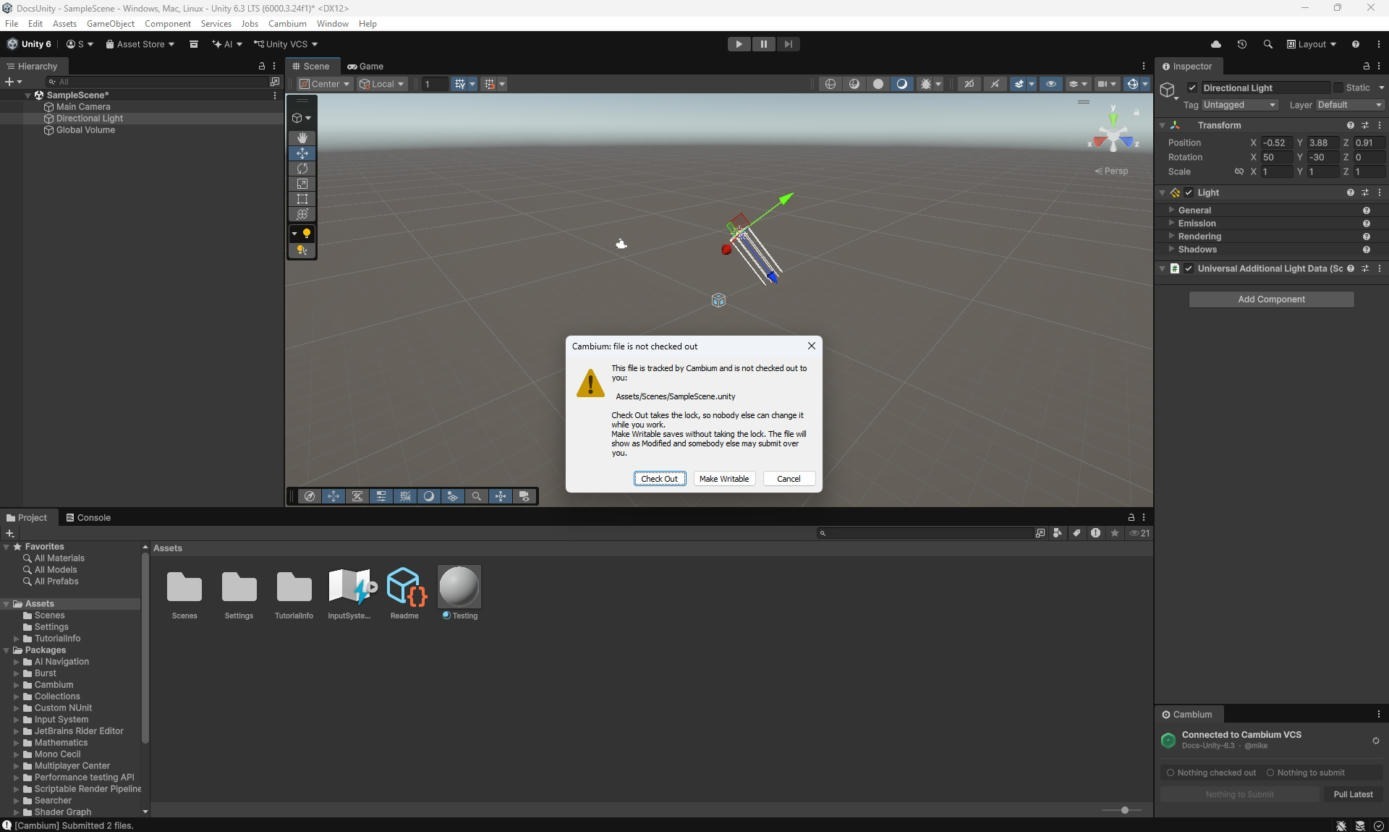This screenshot has height=832, width=1389.
Task: Click the Hierarchy panel lock icon
Action: [262, 66]
